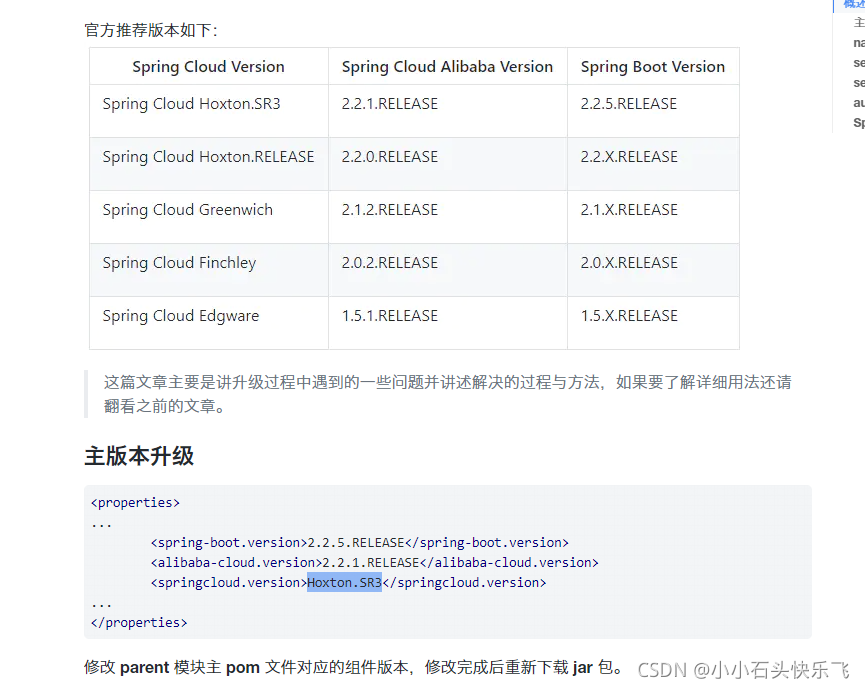The image size is (865, 688).
Task: Click the 2.2.5.RELEASE Spring Boot cell
Action: pos(627,103)
